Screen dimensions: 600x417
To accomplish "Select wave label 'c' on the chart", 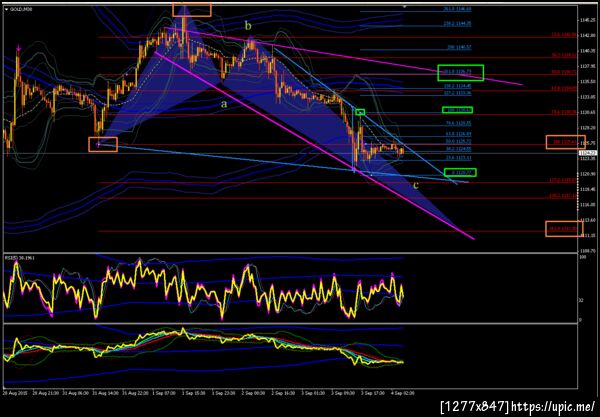I will pyautogui.click(x=416, y=185).
